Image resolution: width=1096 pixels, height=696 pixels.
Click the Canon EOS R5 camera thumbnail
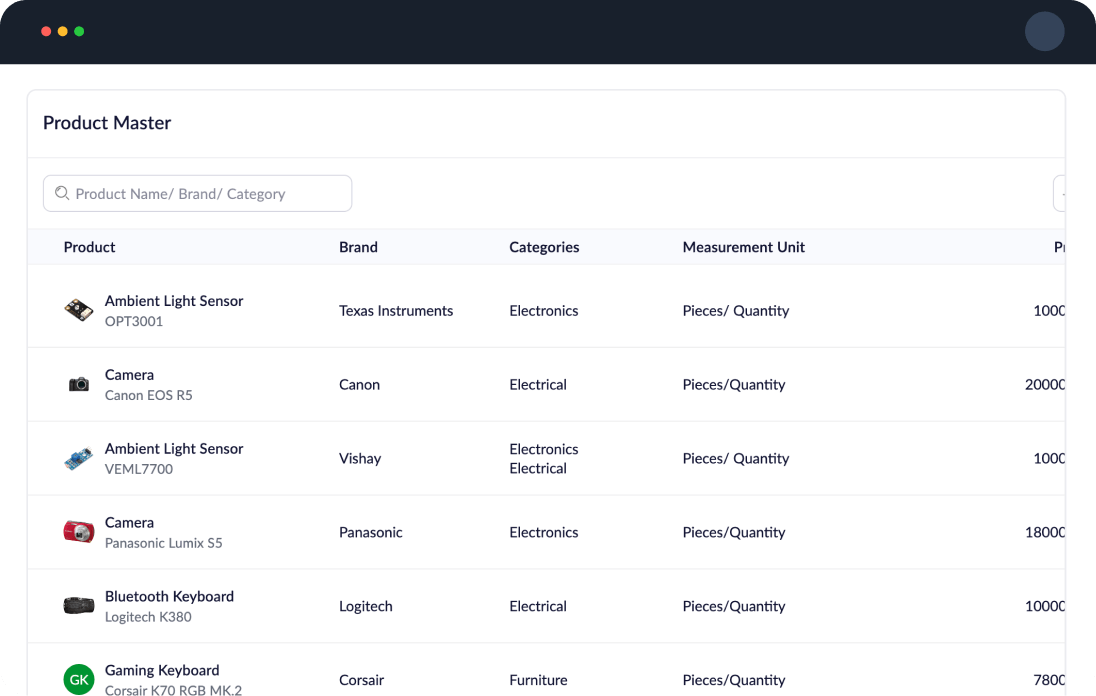pos(79,384)
